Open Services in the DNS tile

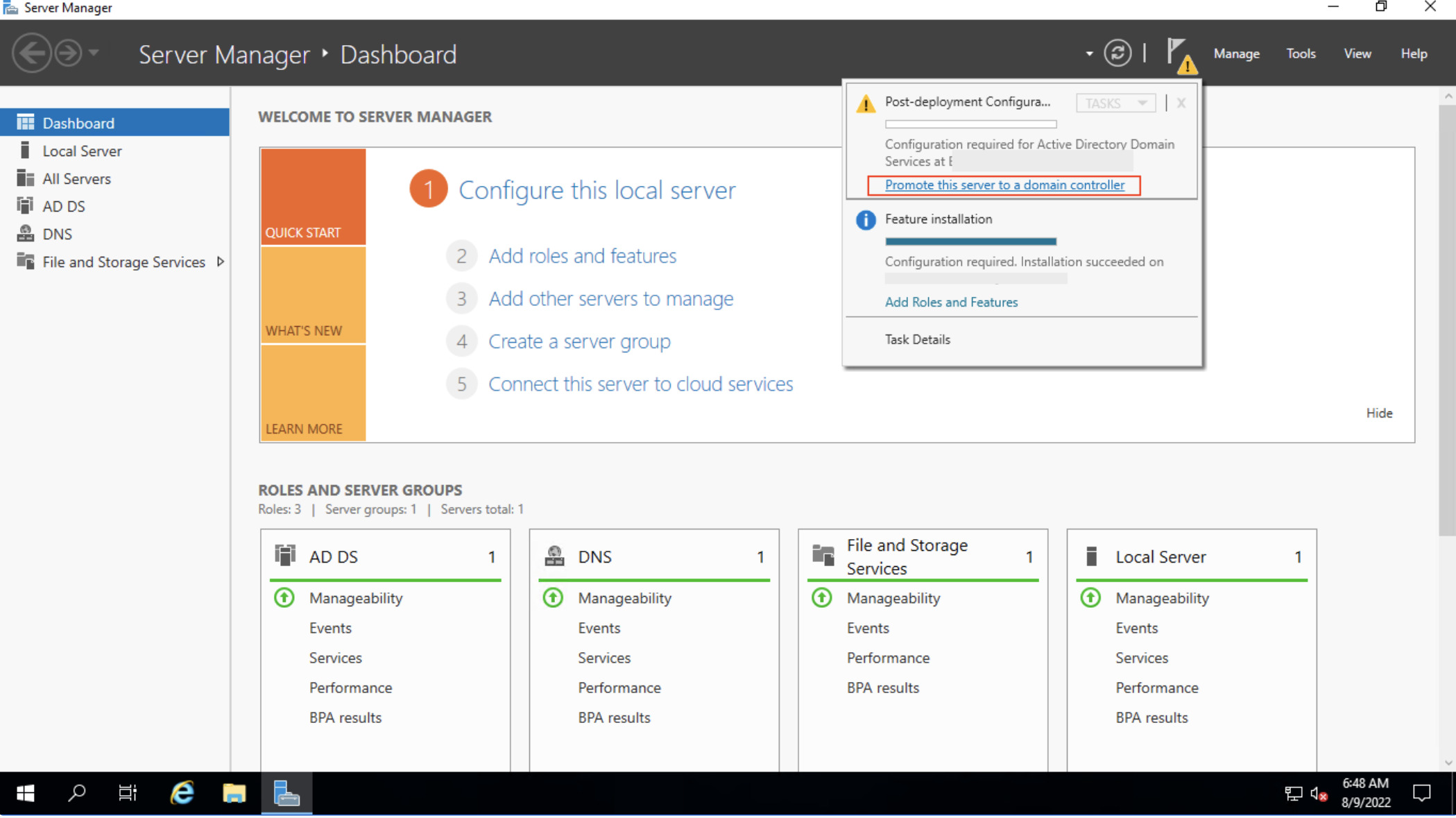(604, 658)
